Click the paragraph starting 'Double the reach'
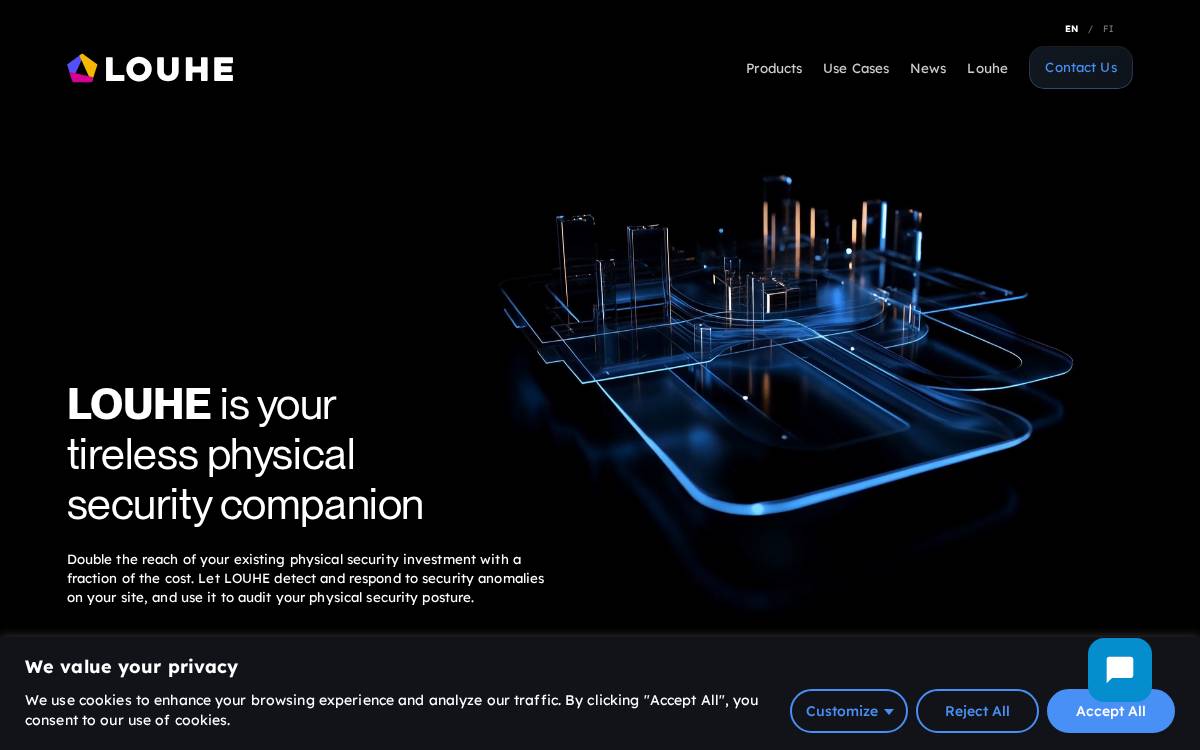The image size is (1200, 750). point(306,578)
